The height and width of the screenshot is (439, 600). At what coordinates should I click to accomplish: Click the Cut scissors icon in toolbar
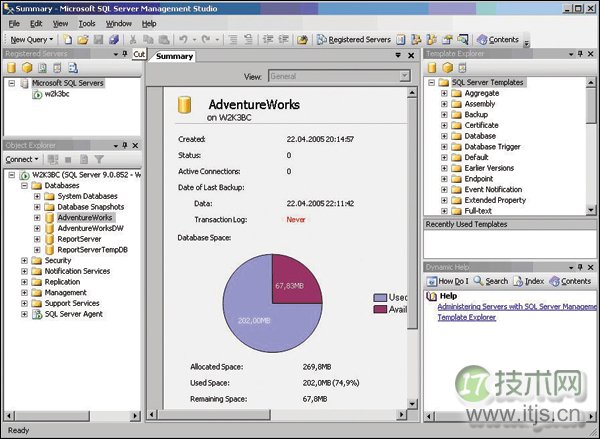pos(133,39)
